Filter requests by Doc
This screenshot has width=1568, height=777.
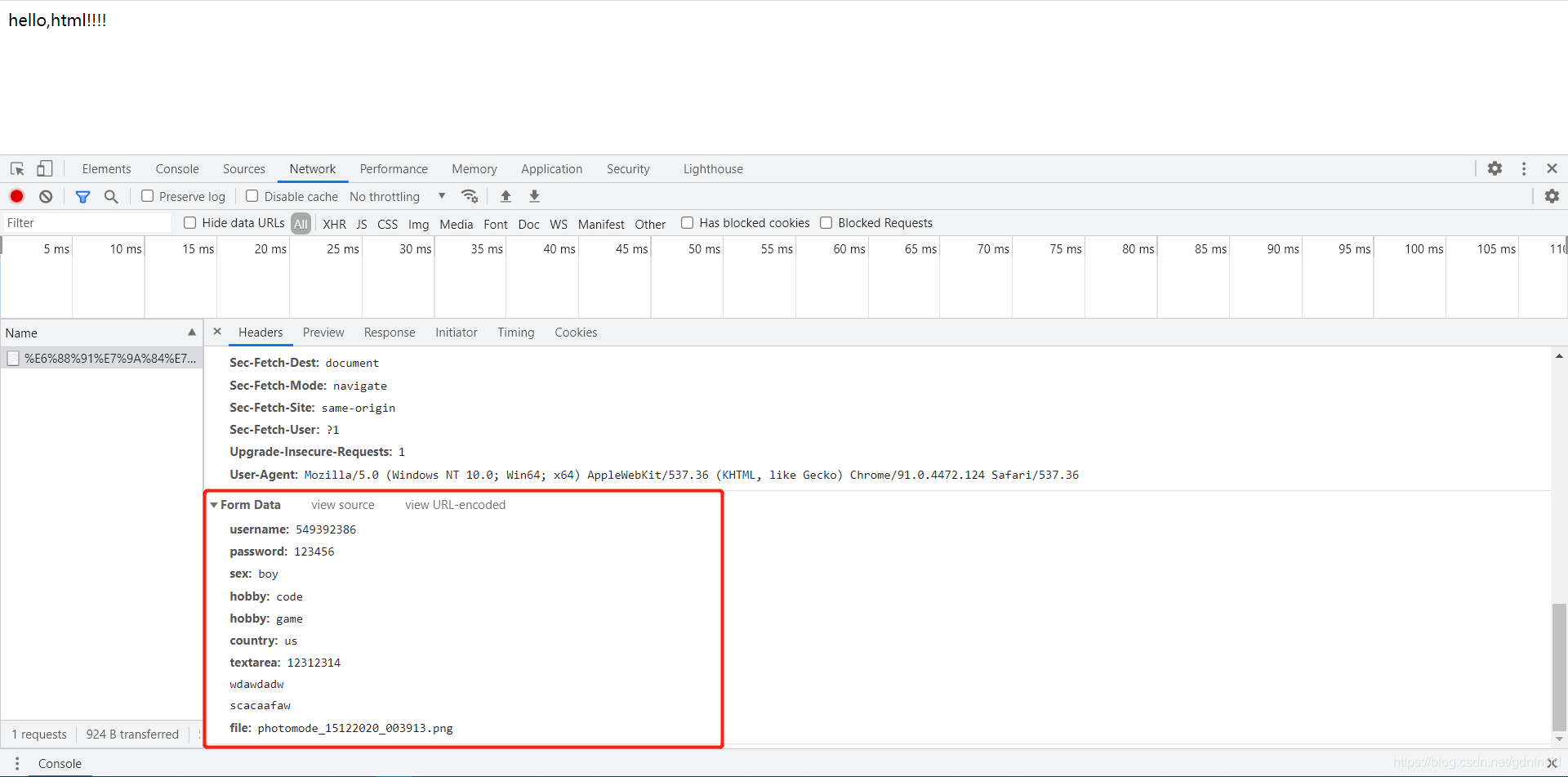coord(529,224)
